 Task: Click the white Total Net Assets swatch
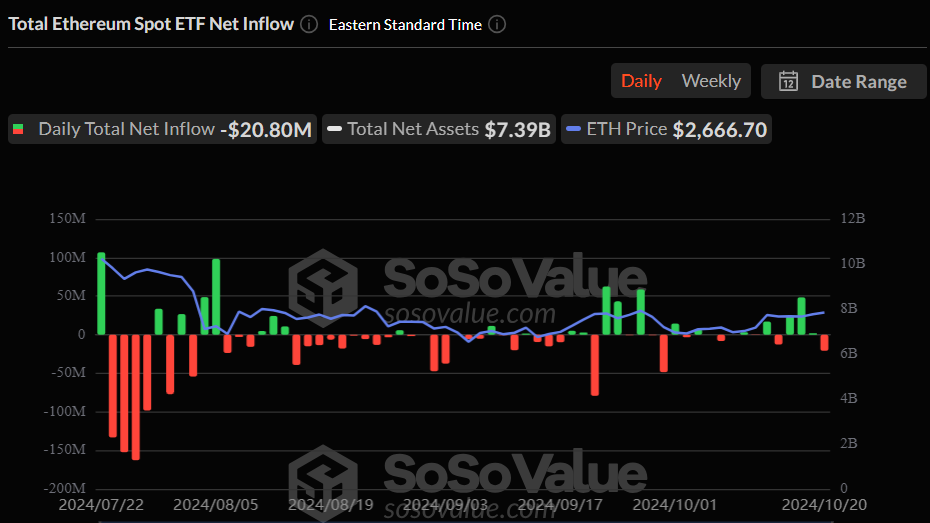coord(335,129)
